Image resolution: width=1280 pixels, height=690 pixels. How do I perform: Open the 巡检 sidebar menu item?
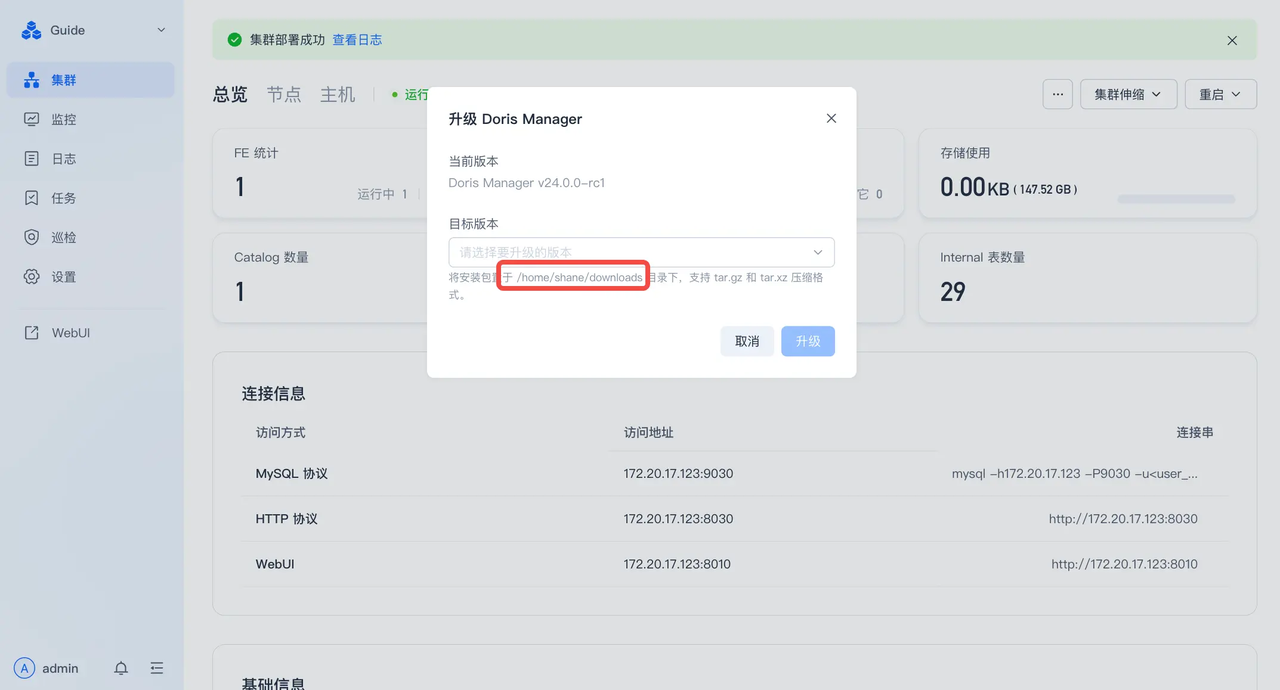click(x=91, y=237)
